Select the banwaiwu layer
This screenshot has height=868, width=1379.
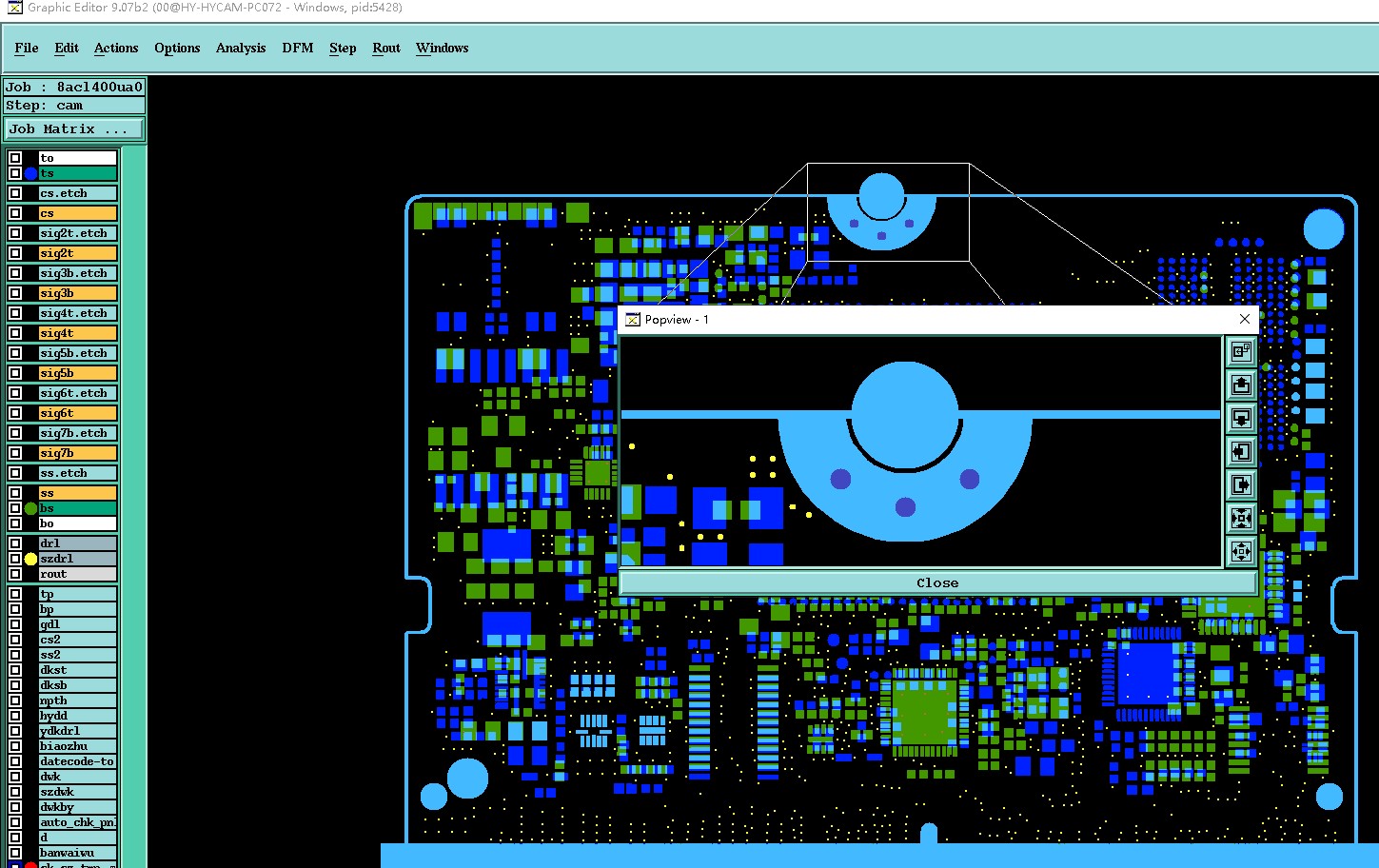pos(78,853)
